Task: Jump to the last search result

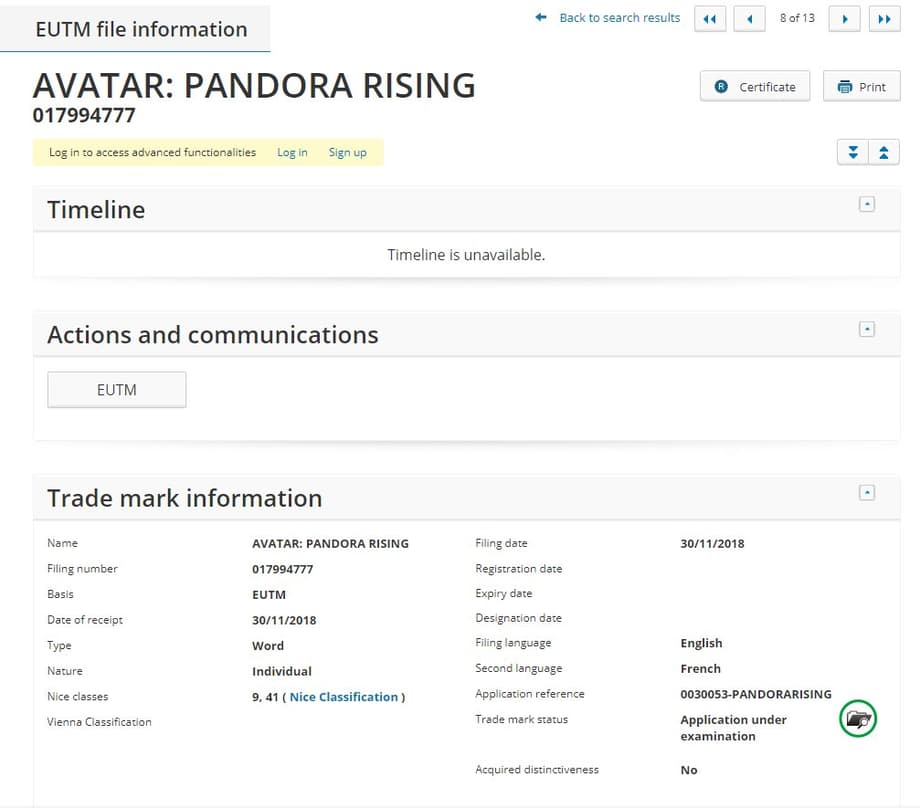Action: point(884,19)
